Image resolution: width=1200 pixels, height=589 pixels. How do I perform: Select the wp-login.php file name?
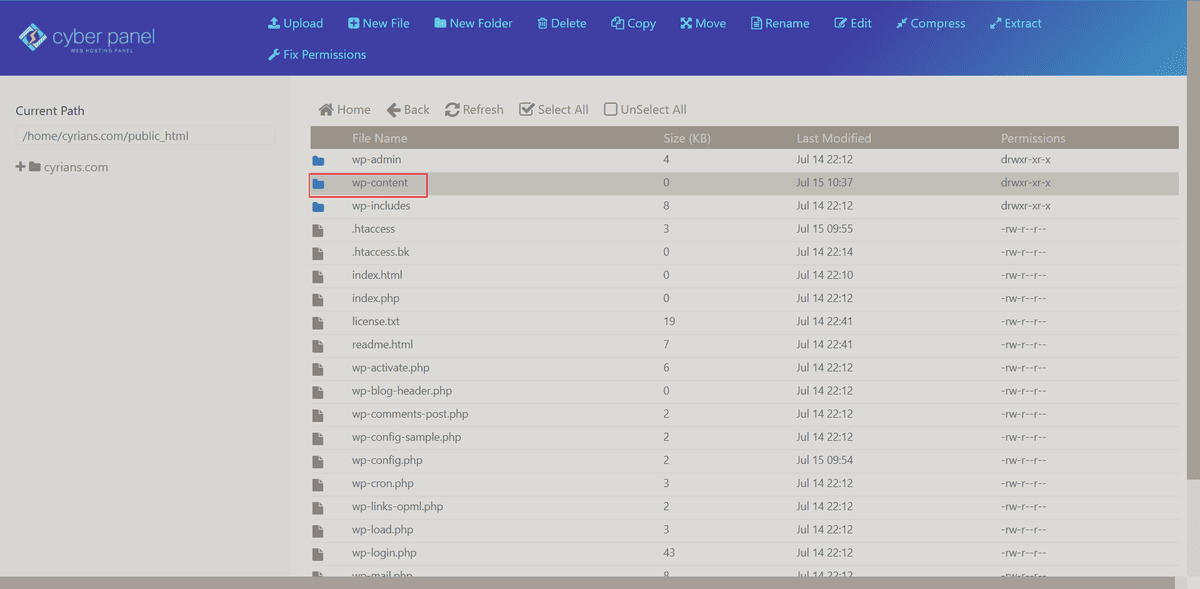coord(384,553)
